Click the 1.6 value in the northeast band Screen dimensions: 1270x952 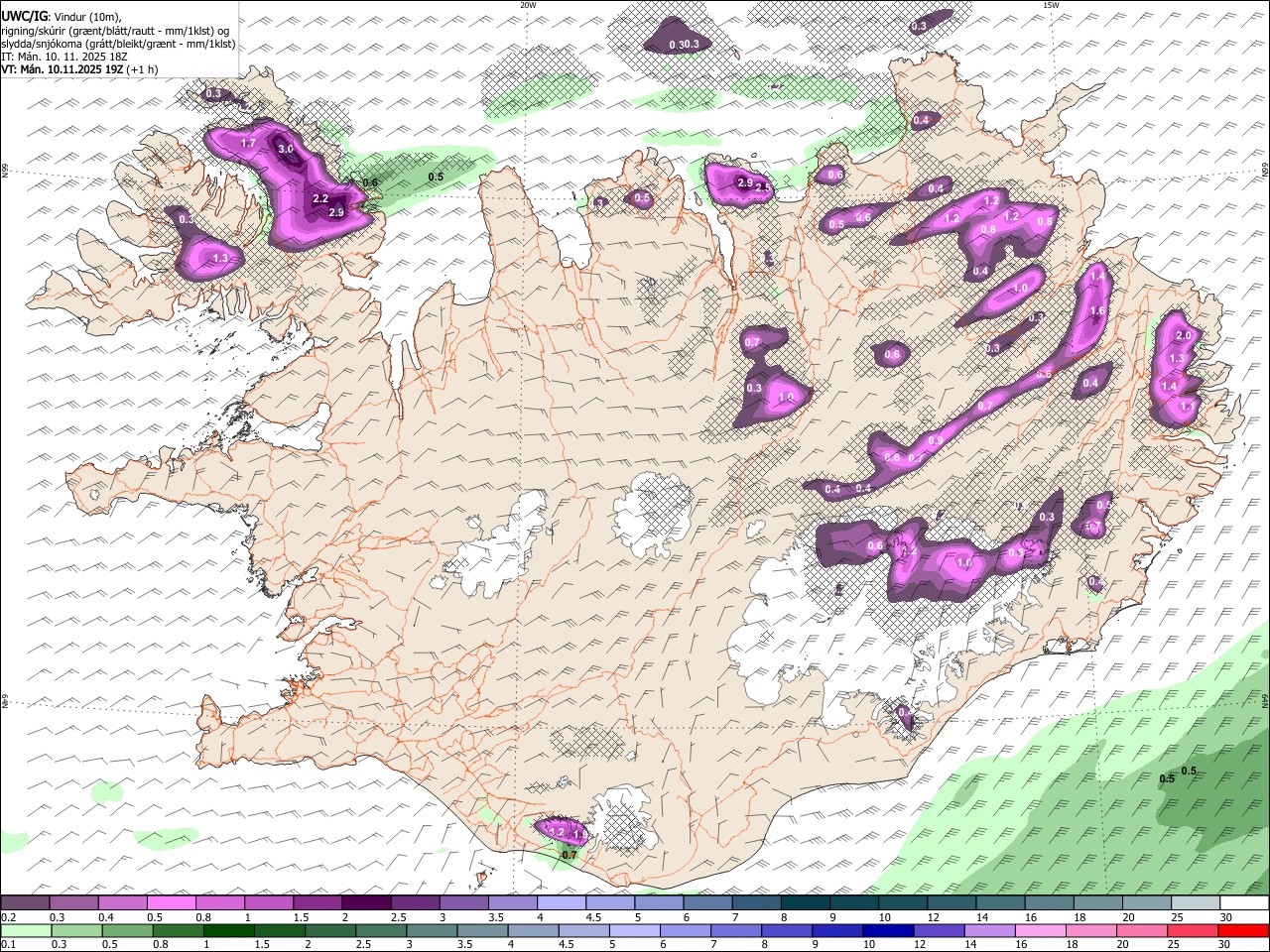1097,310
